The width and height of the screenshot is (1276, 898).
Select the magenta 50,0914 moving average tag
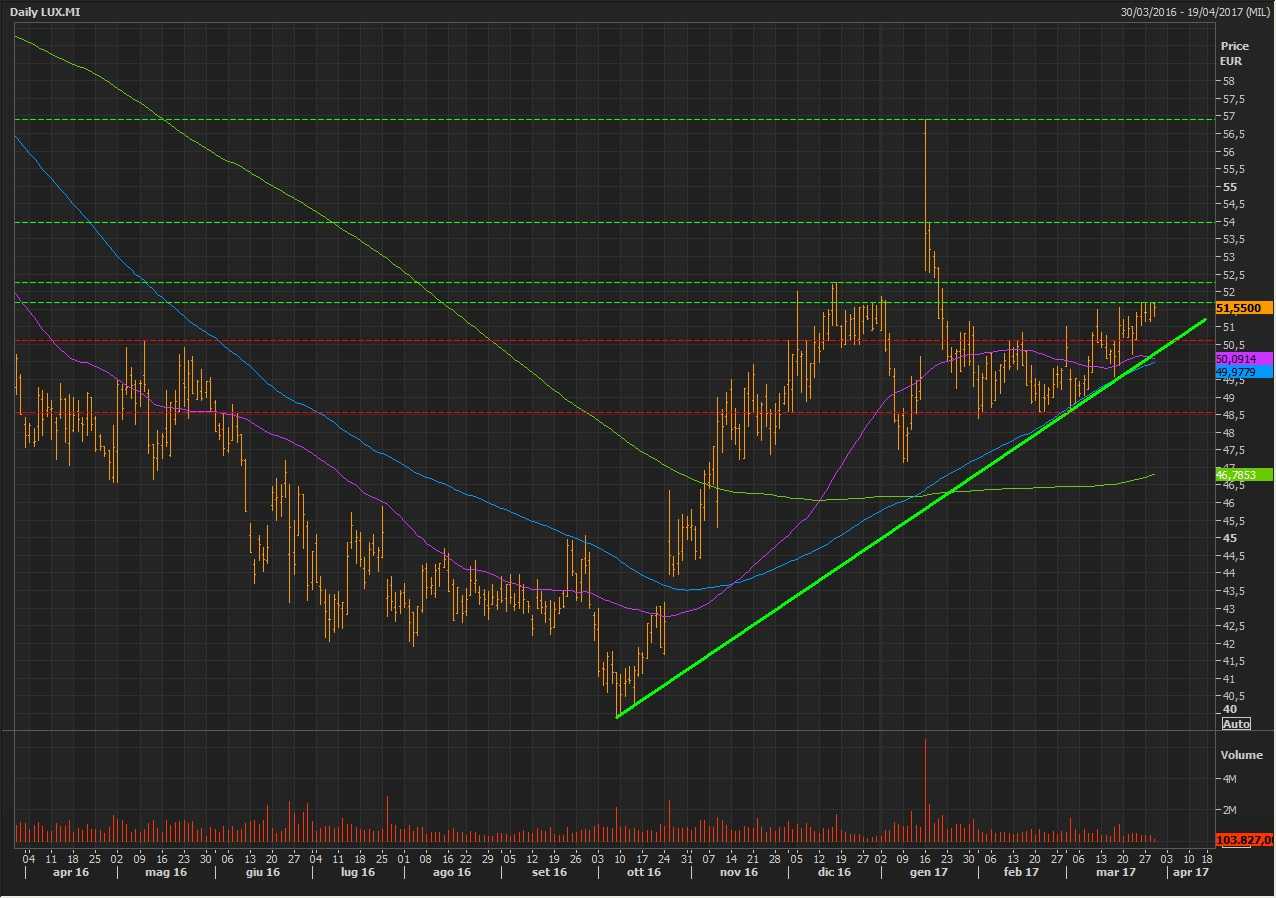pyautogui.click(x=1241, y=359)
